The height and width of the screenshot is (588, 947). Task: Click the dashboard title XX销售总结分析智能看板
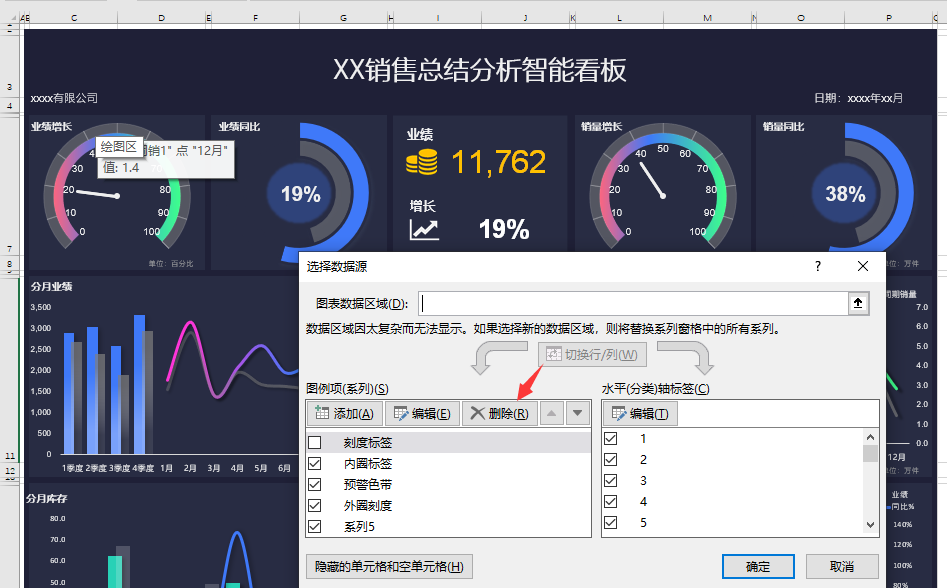click(480, 70)
